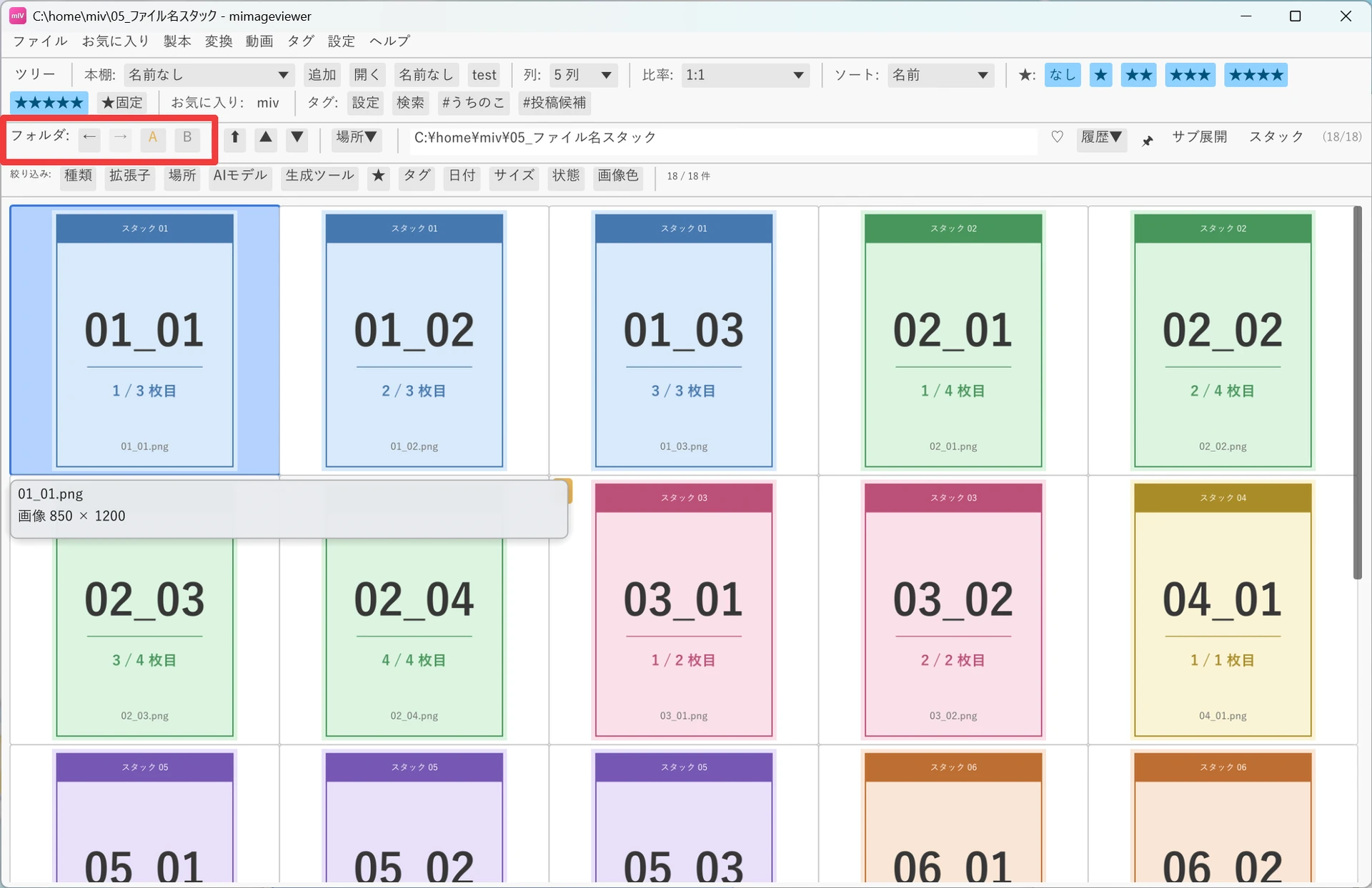Screen dimensions: 1372x888
Task: Toggle the one-star filter
Action: pyautogui.click(x=1100, y=75)
